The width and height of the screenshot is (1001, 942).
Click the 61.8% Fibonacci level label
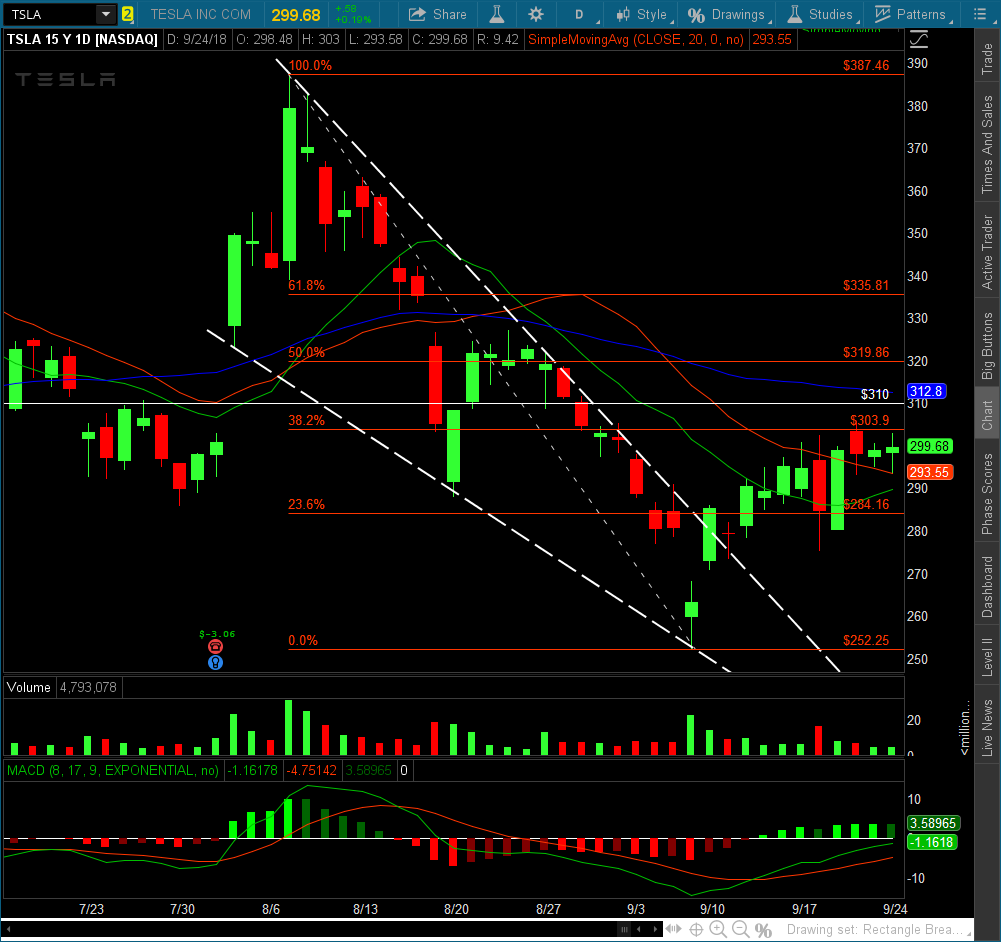point(306,285)
